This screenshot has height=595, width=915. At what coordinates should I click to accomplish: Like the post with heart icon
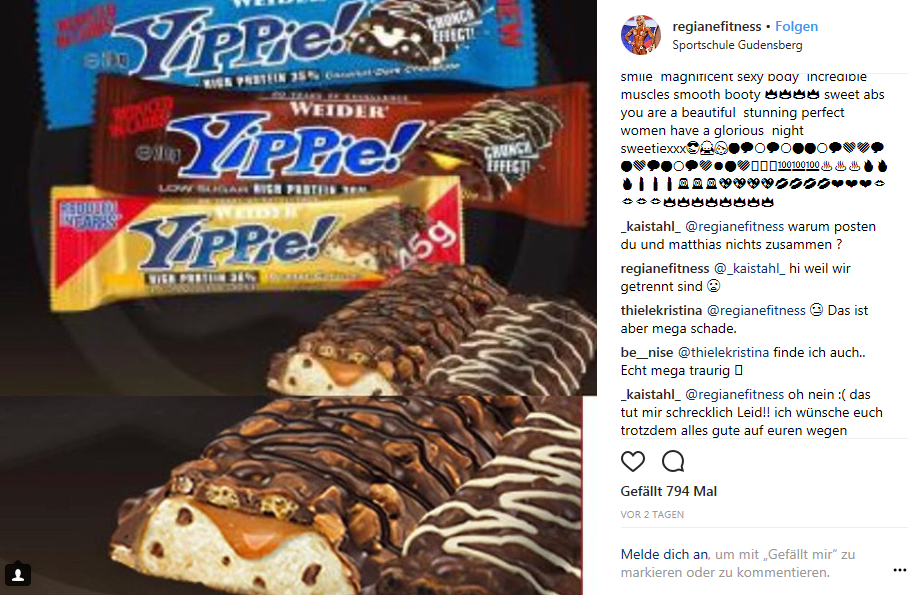coord(633,461)
